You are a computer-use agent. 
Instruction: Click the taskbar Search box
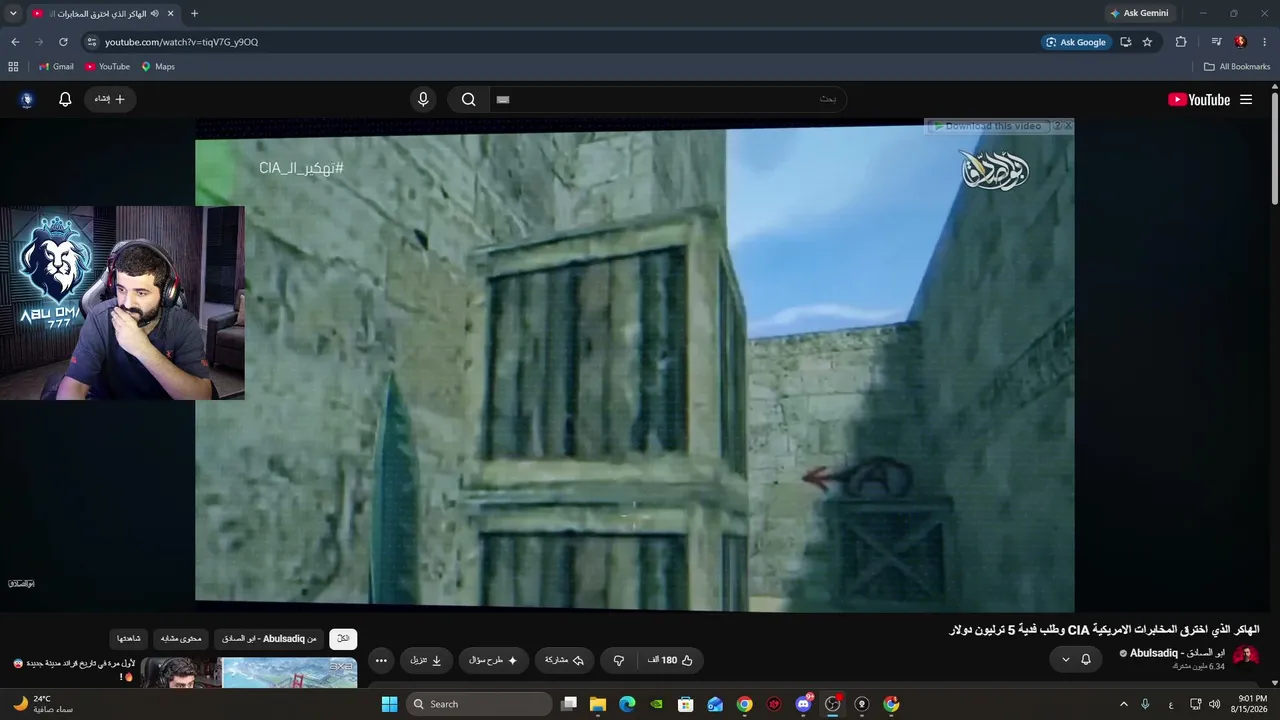[x=480, y=704]
